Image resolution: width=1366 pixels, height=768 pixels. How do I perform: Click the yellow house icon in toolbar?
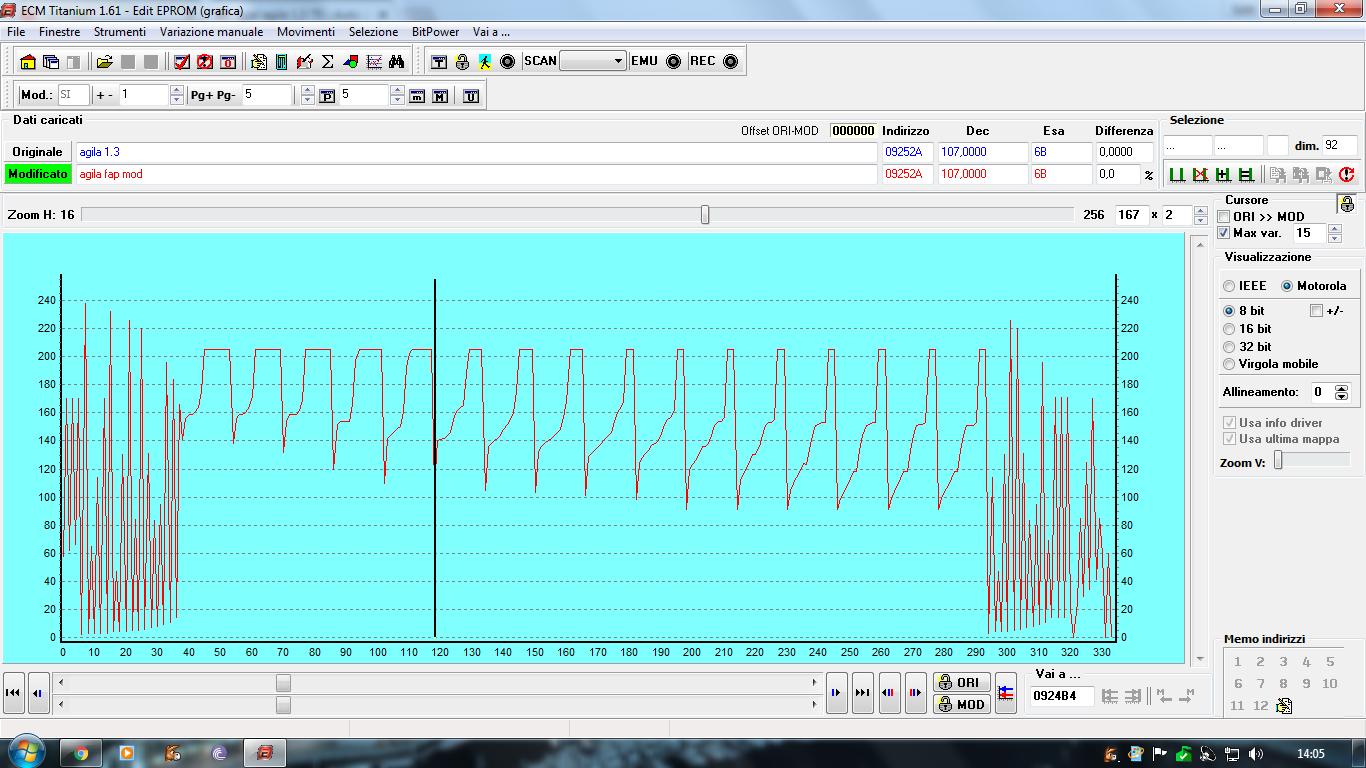pyautogui.click(x=28, y=62)
